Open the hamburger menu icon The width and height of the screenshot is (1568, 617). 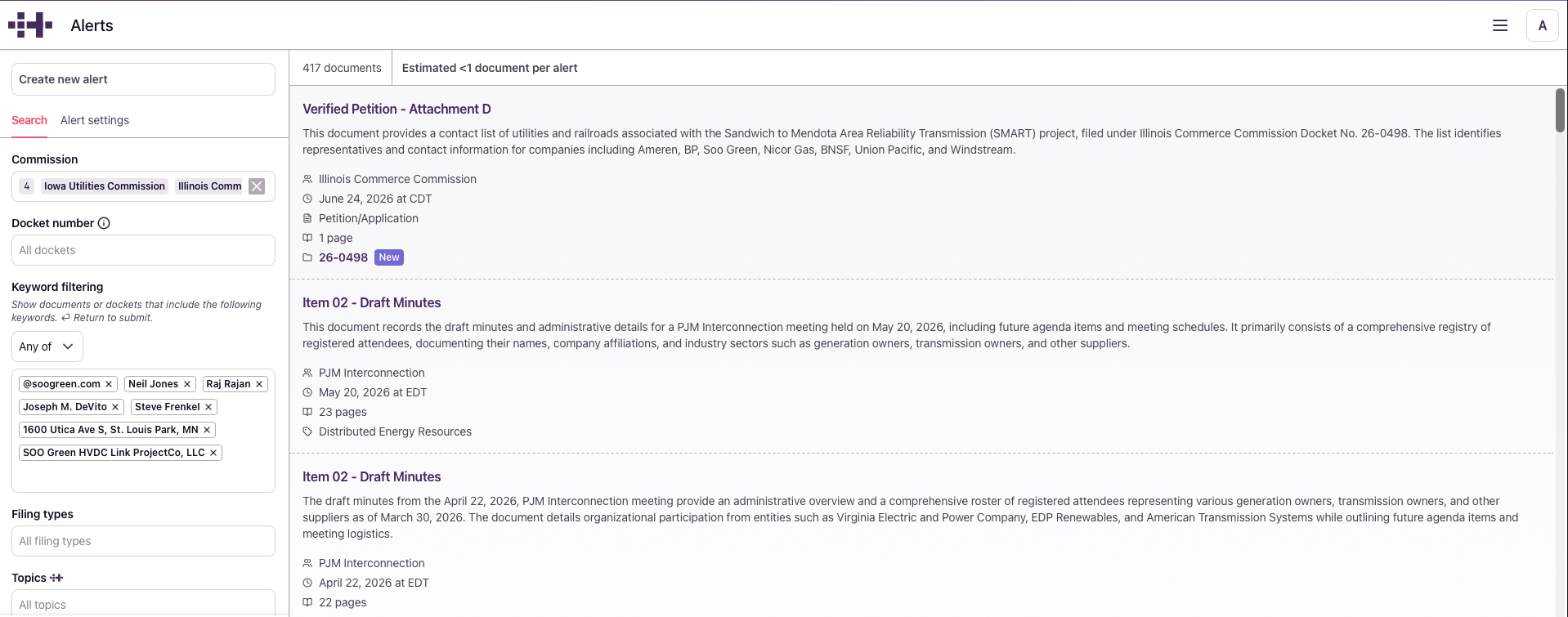(x=1499, y=25)
